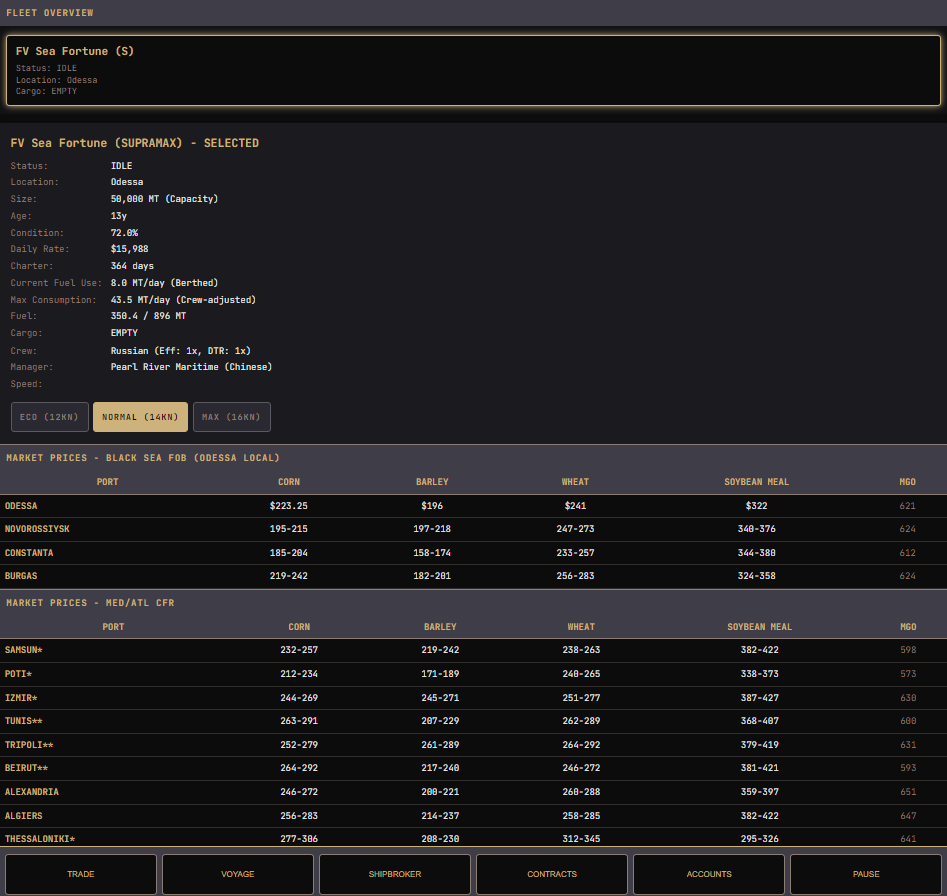Click the IZMIR* port name

coord(21,698)
